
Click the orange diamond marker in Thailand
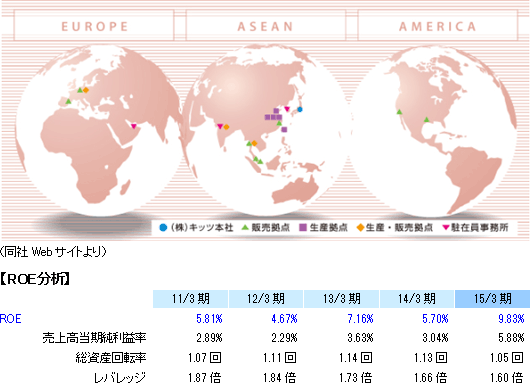click(x=254, y=143)
